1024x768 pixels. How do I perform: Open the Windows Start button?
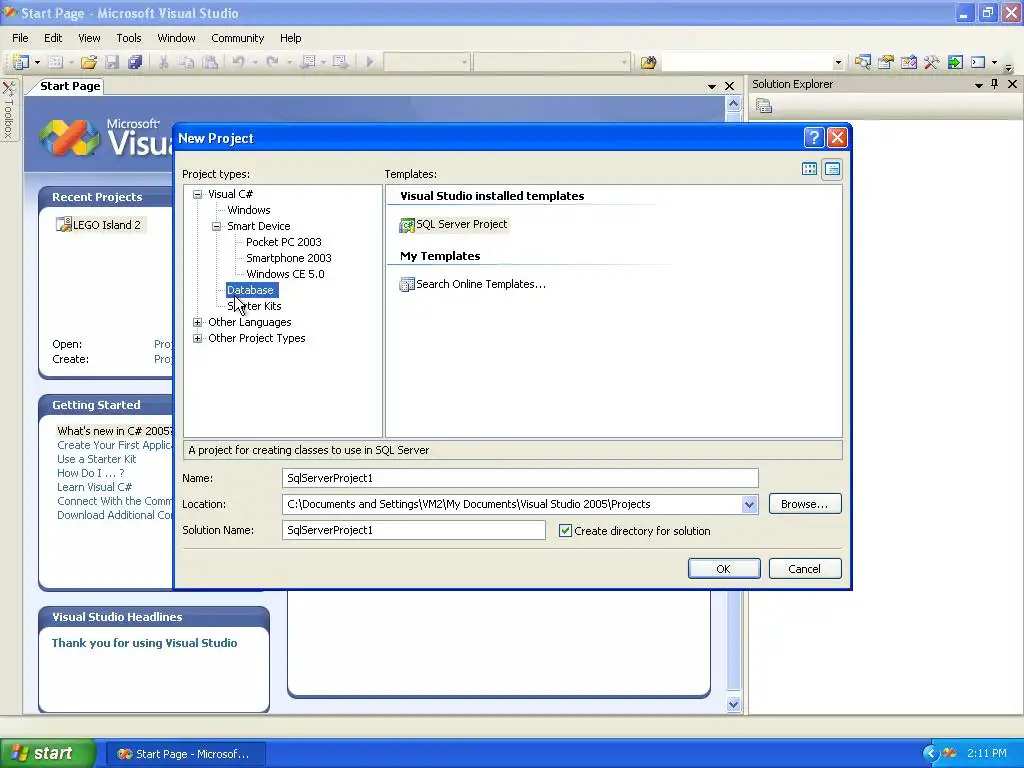[x=48, y=754]
